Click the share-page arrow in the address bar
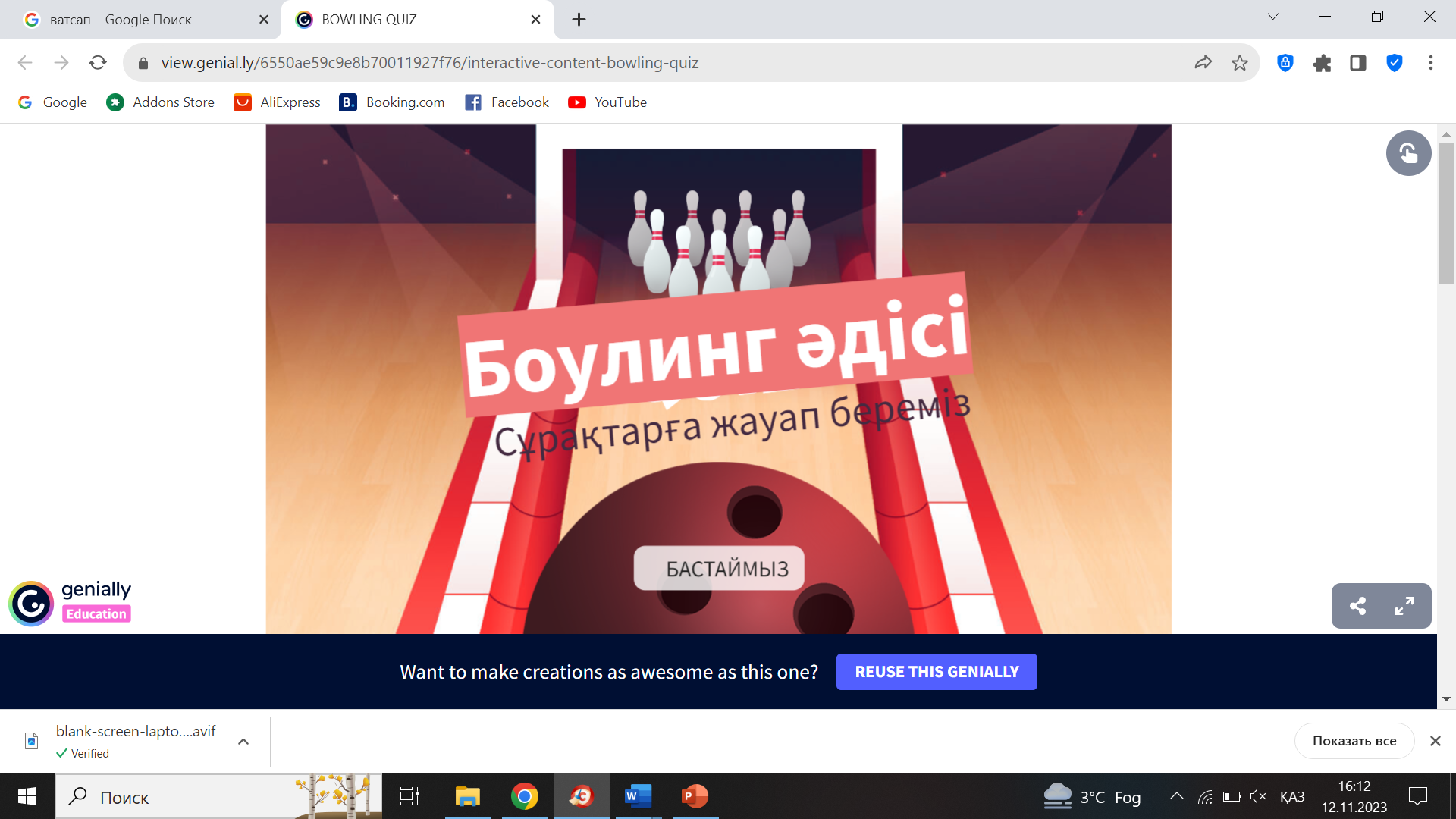The width and height of the screenshot is (1456, 819). coord(1203,63)
